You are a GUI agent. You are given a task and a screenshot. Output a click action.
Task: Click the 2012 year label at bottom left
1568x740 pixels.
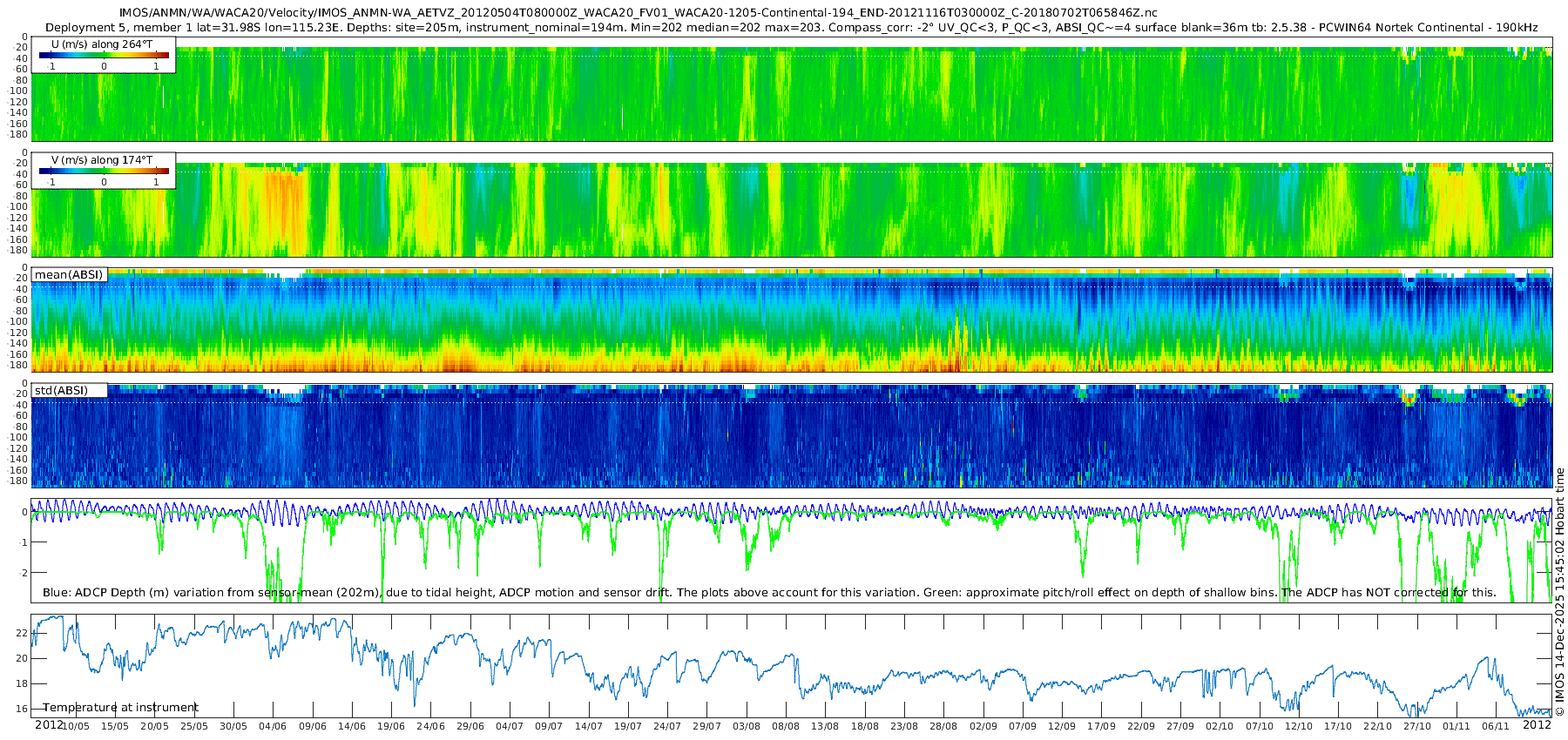coord(49,724)
